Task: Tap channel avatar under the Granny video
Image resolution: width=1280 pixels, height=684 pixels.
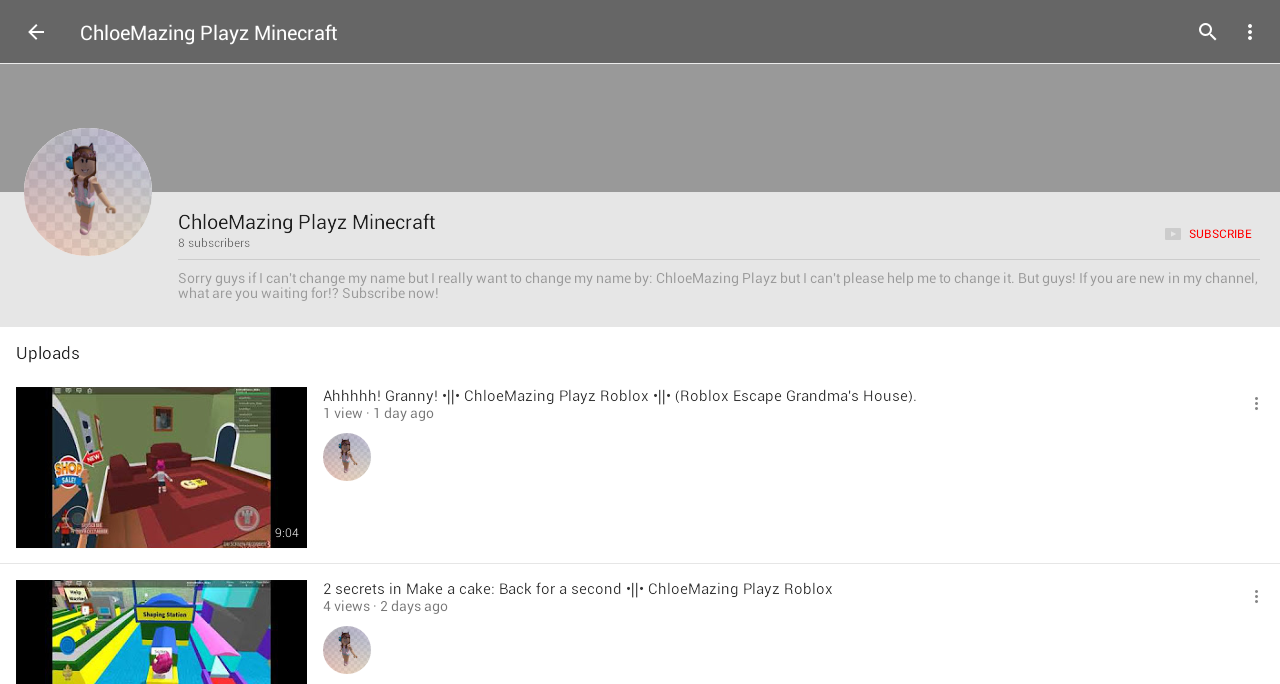Action: [x=347, y=457]
